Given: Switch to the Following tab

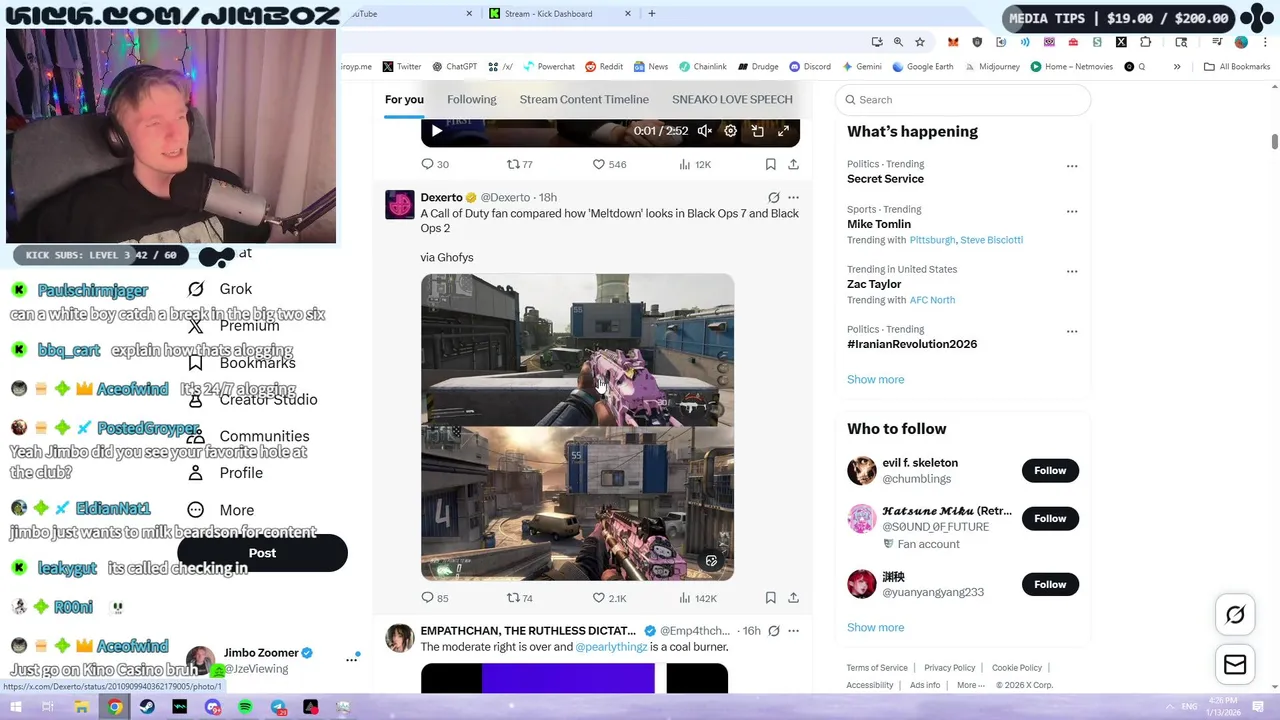Looking at the screenshot, I should [471, 99].
